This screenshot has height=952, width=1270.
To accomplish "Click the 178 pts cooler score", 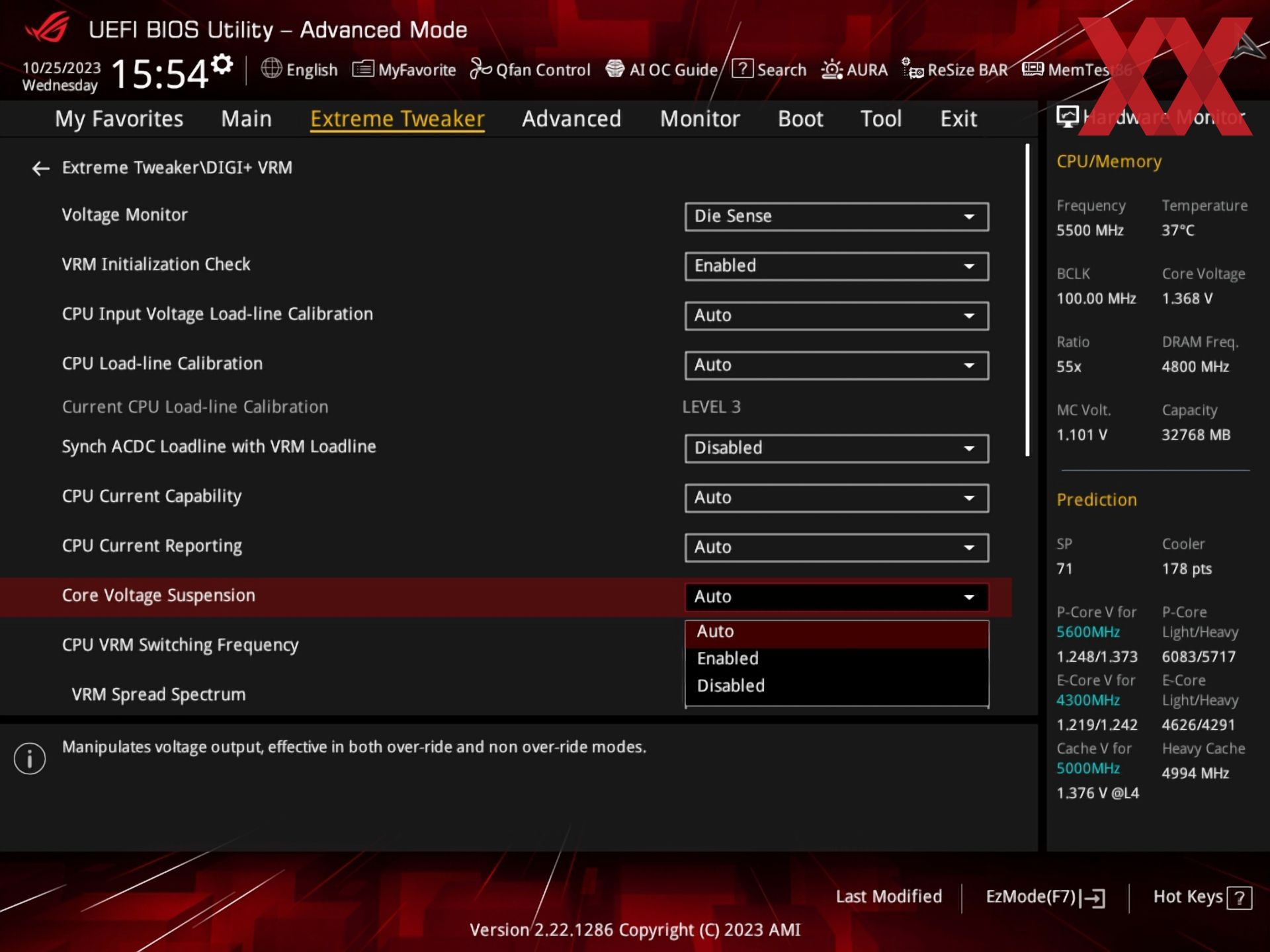I will pos(1187,569).
